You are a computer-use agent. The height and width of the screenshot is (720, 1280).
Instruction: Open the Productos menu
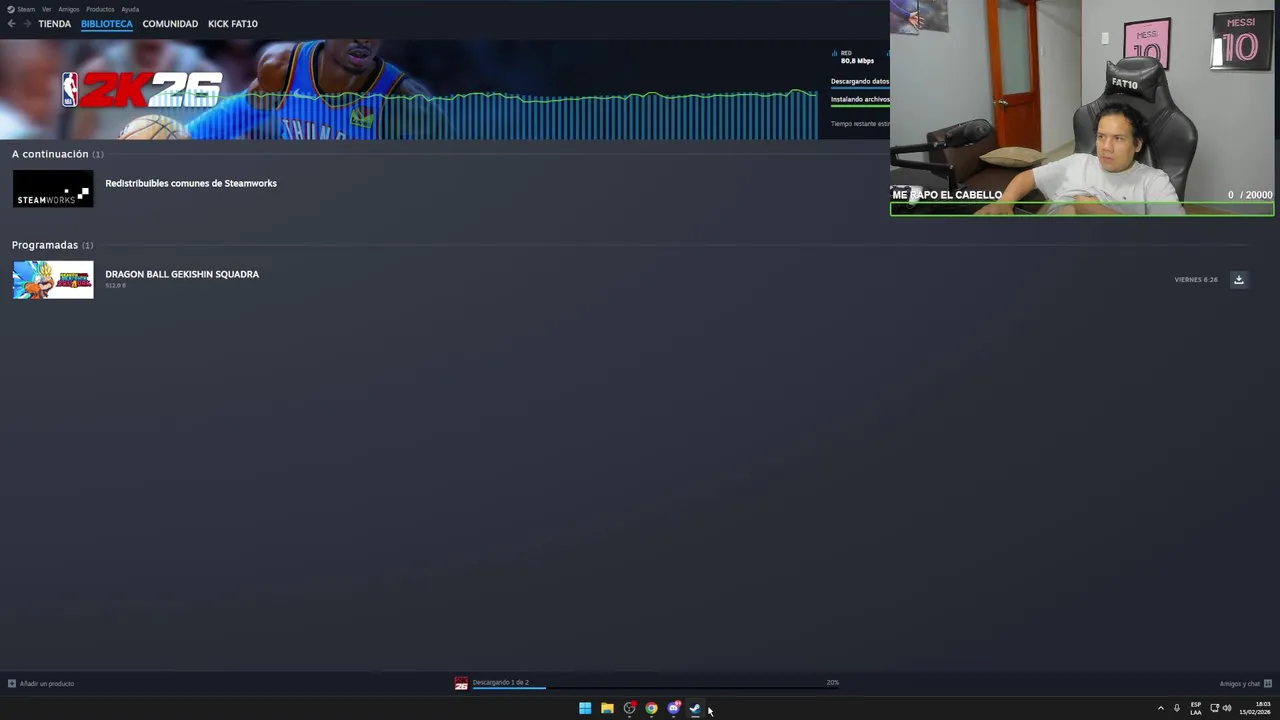(x=100, y=9)
